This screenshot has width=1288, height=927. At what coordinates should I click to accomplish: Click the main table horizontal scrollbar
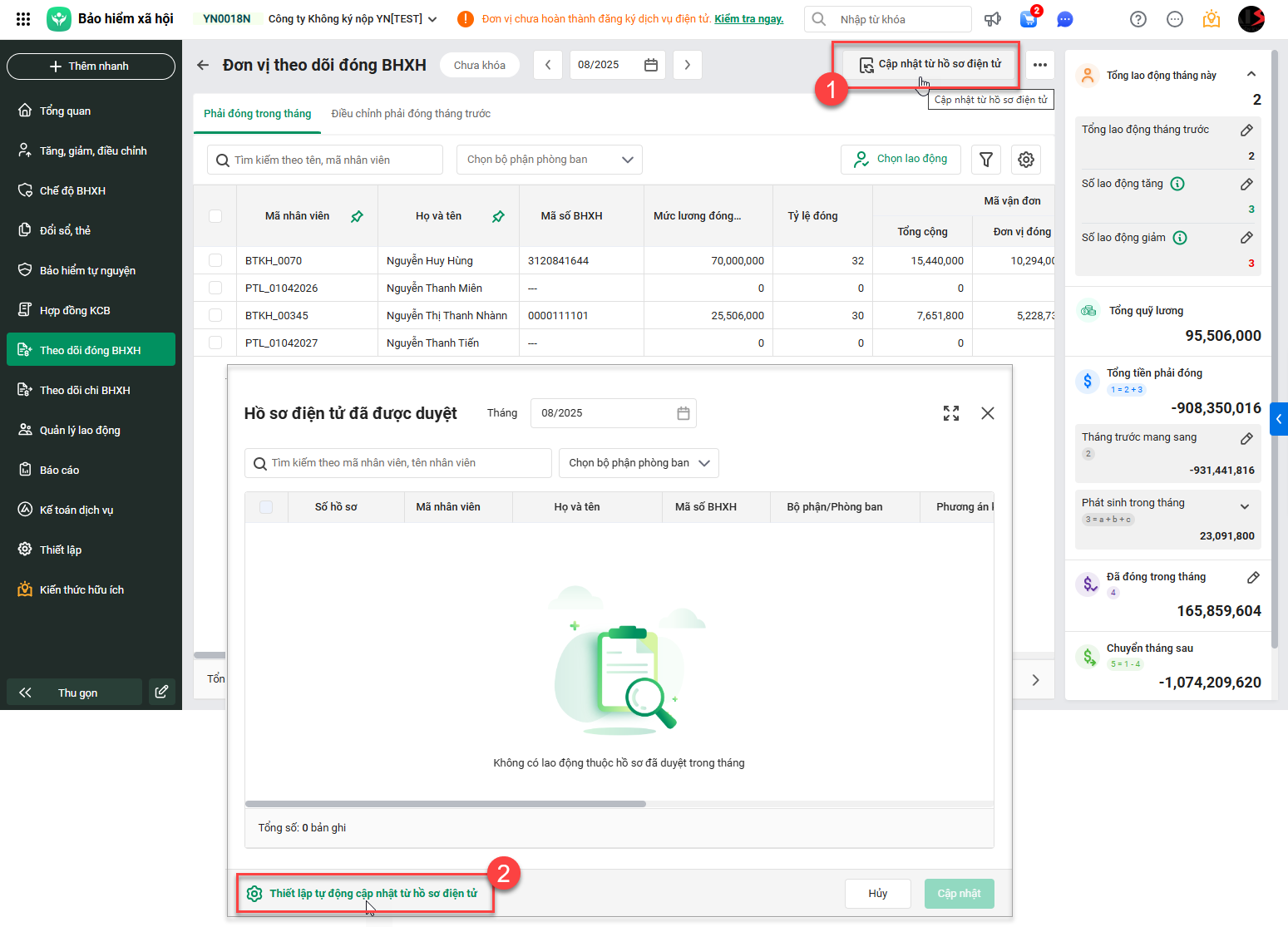(210, 655)
